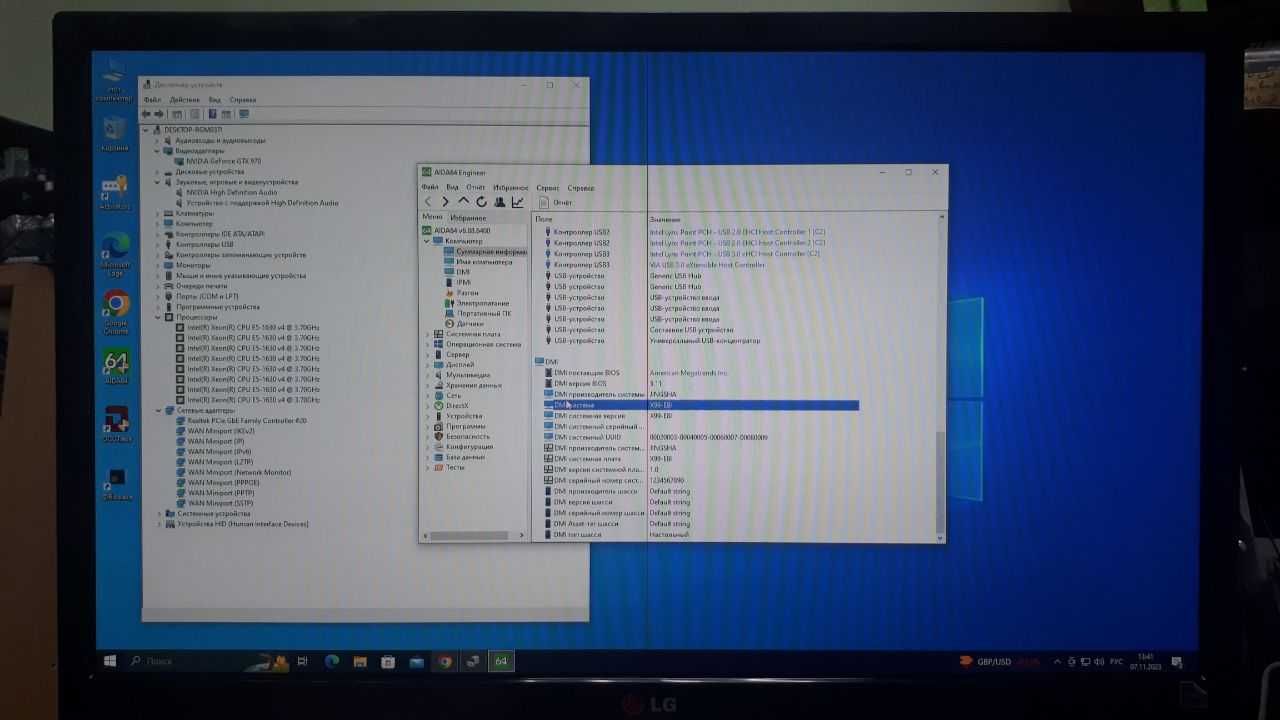The width and height of the screenshot is (1280, 720).
Task: Switch to Избранное tab in AIDA64 sidebar
Action: pos(468,217)
